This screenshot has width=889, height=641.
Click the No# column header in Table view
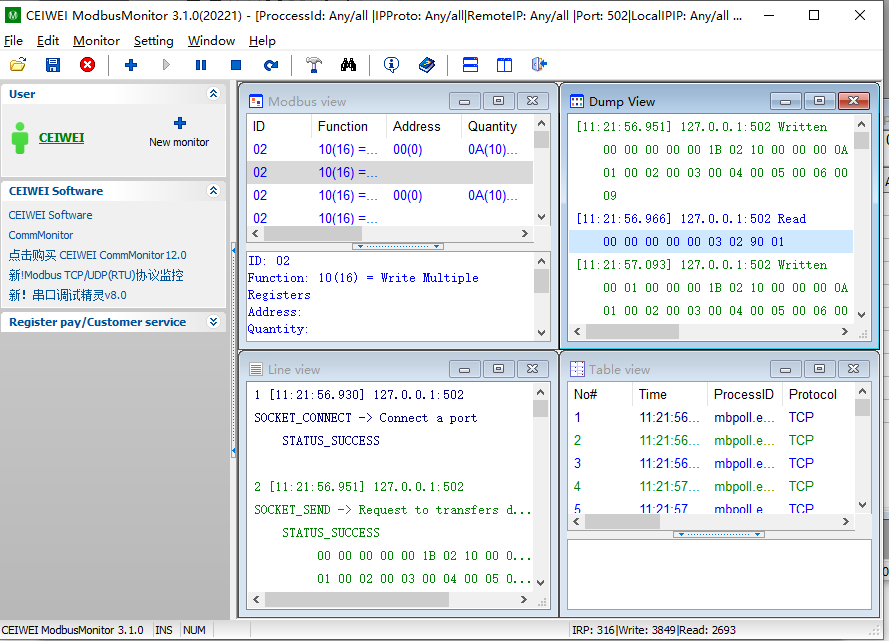(600, 394)
